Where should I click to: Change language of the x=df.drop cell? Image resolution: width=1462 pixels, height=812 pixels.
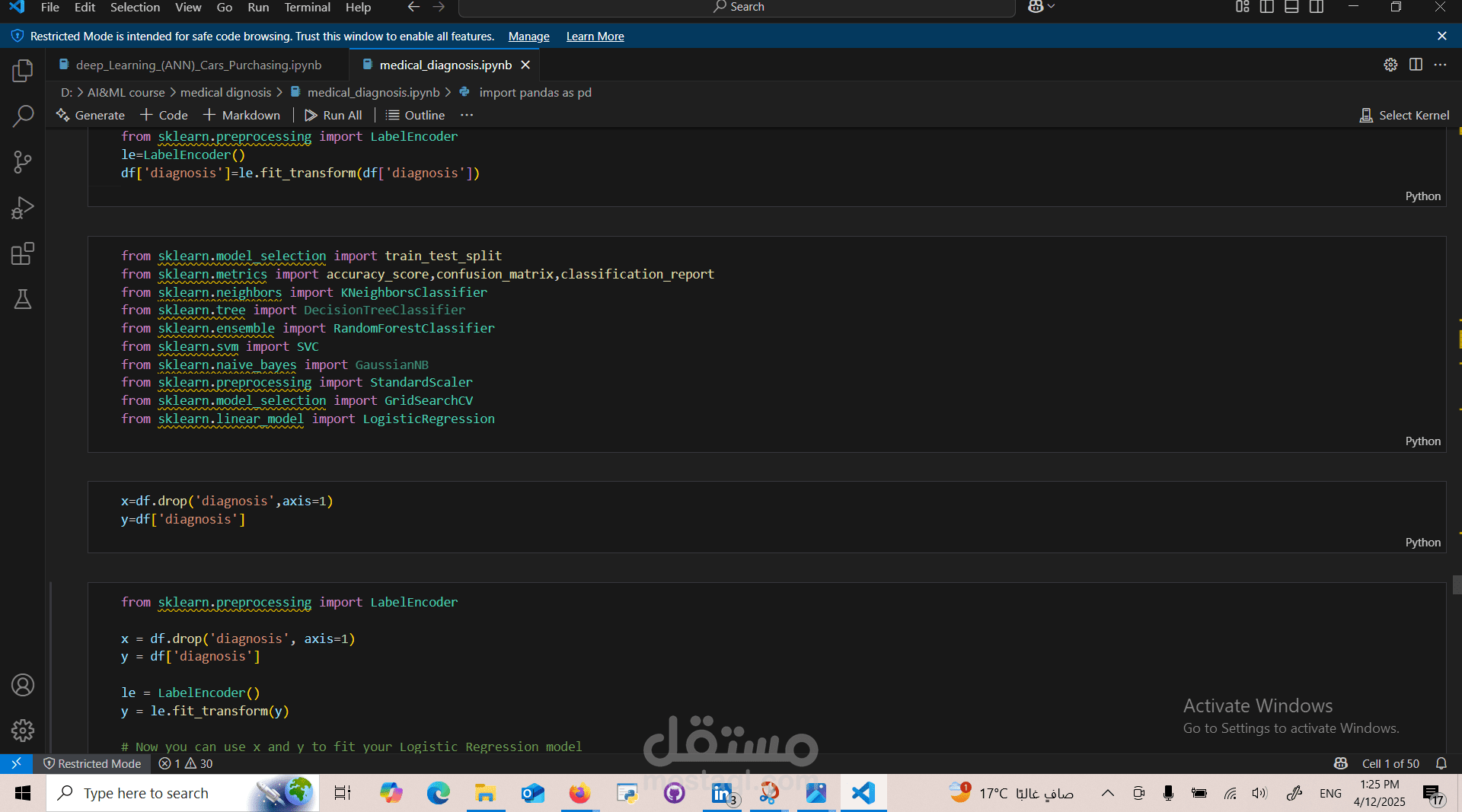1422,543
